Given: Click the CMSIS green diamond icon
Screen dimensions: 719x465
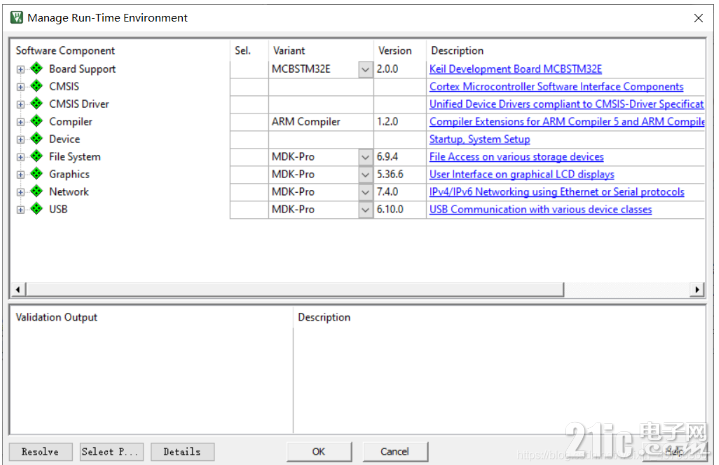Looking at the screenshot, I should click(x=37, y=86).
